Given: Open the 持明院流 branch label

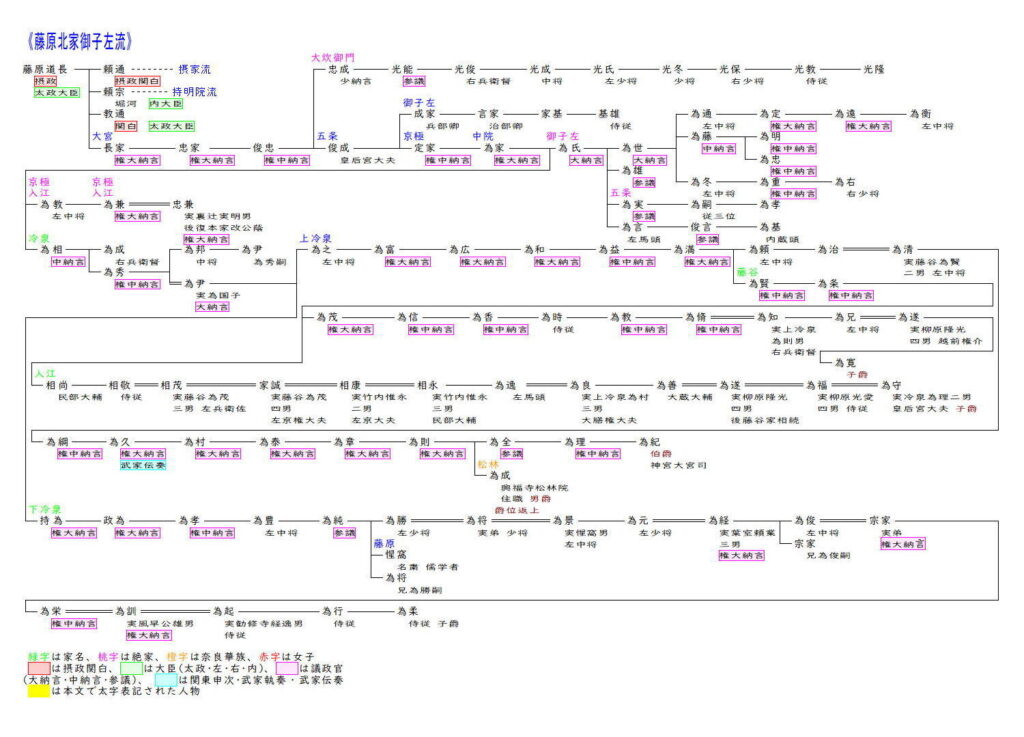Looking at the screenshot, I should pyautogui.click(x=195, y=92).
